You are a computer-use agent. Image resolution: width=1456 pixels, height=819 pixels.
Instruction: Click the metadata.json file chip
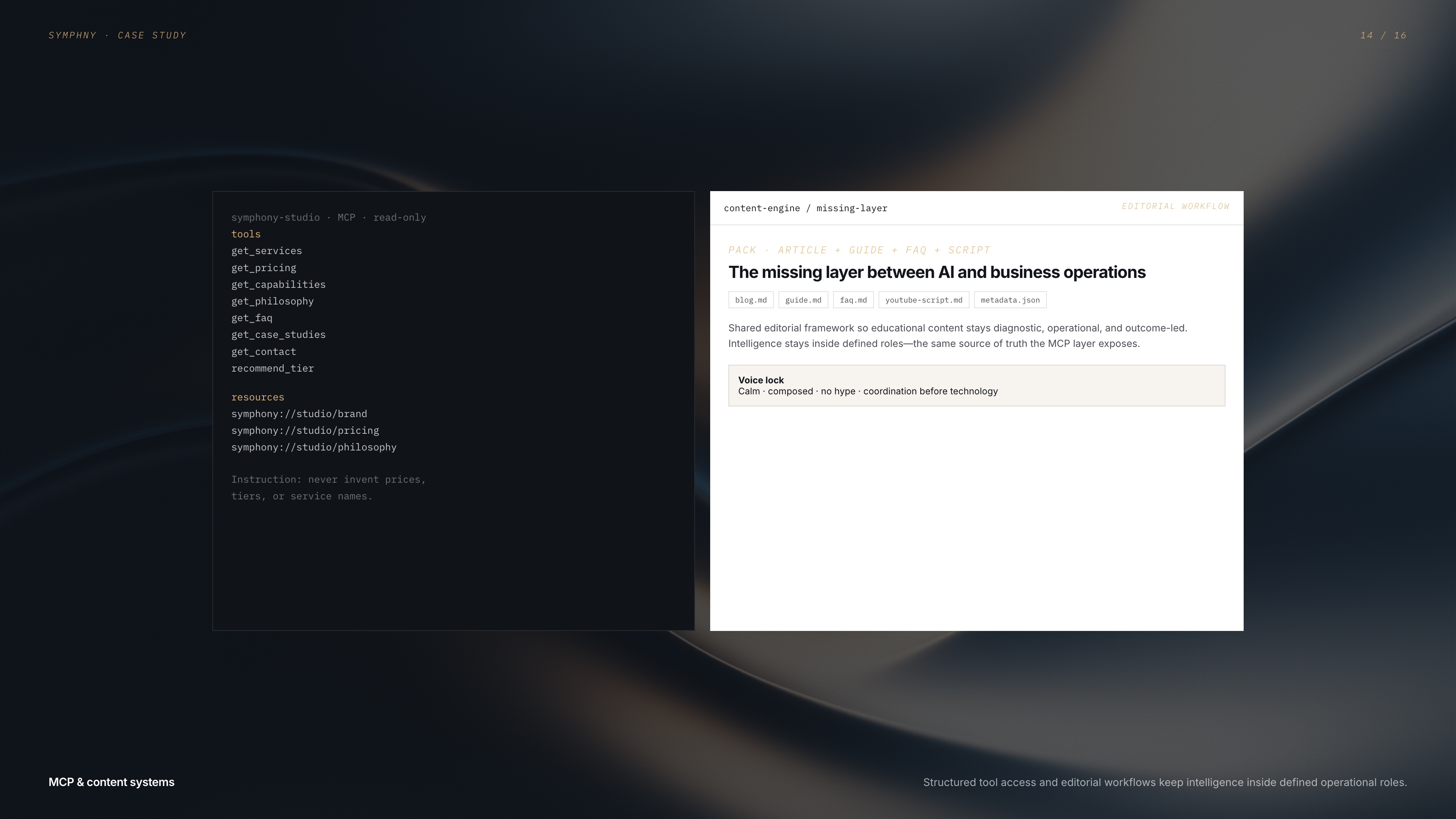click(1010, 300)
